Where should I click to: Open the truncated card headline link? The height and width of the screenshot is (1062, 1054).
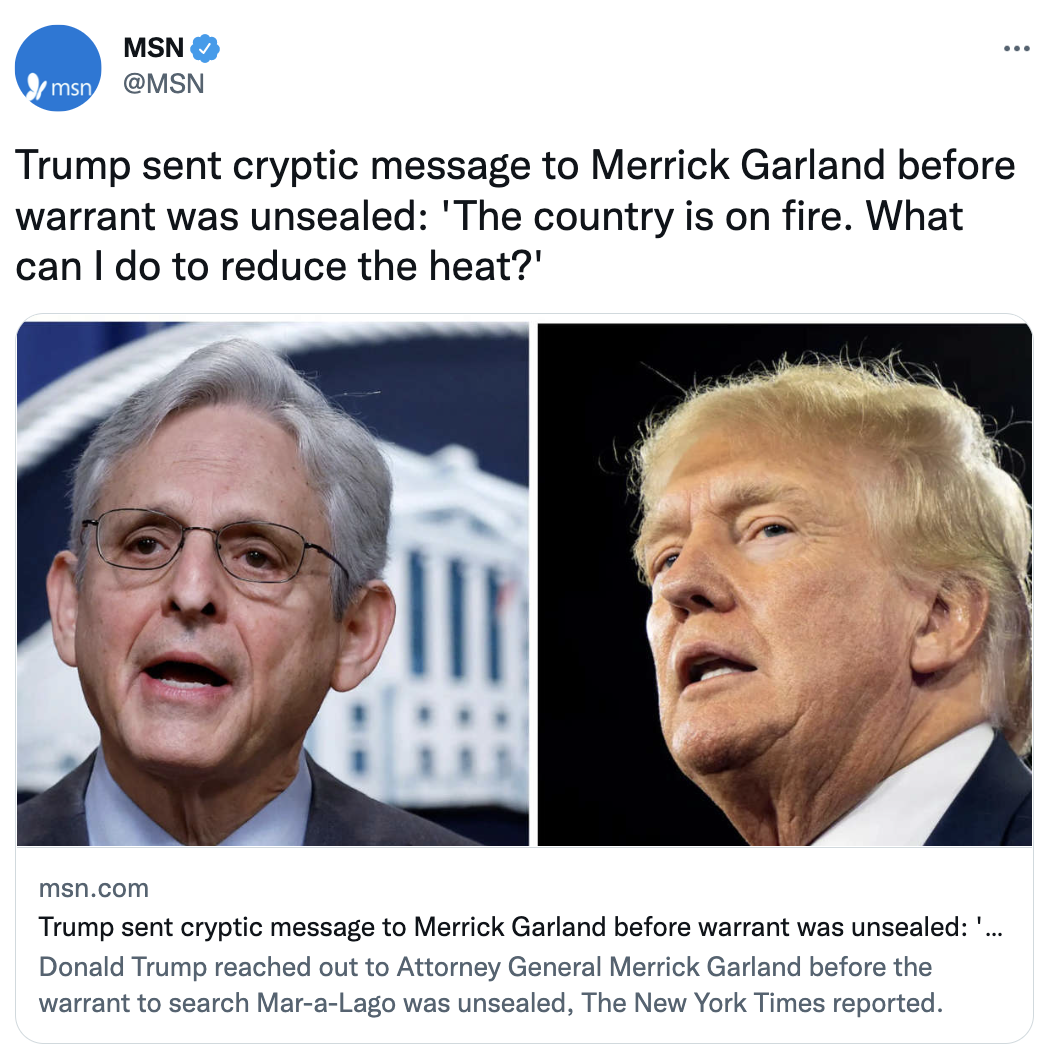click(x=520, y=927)
